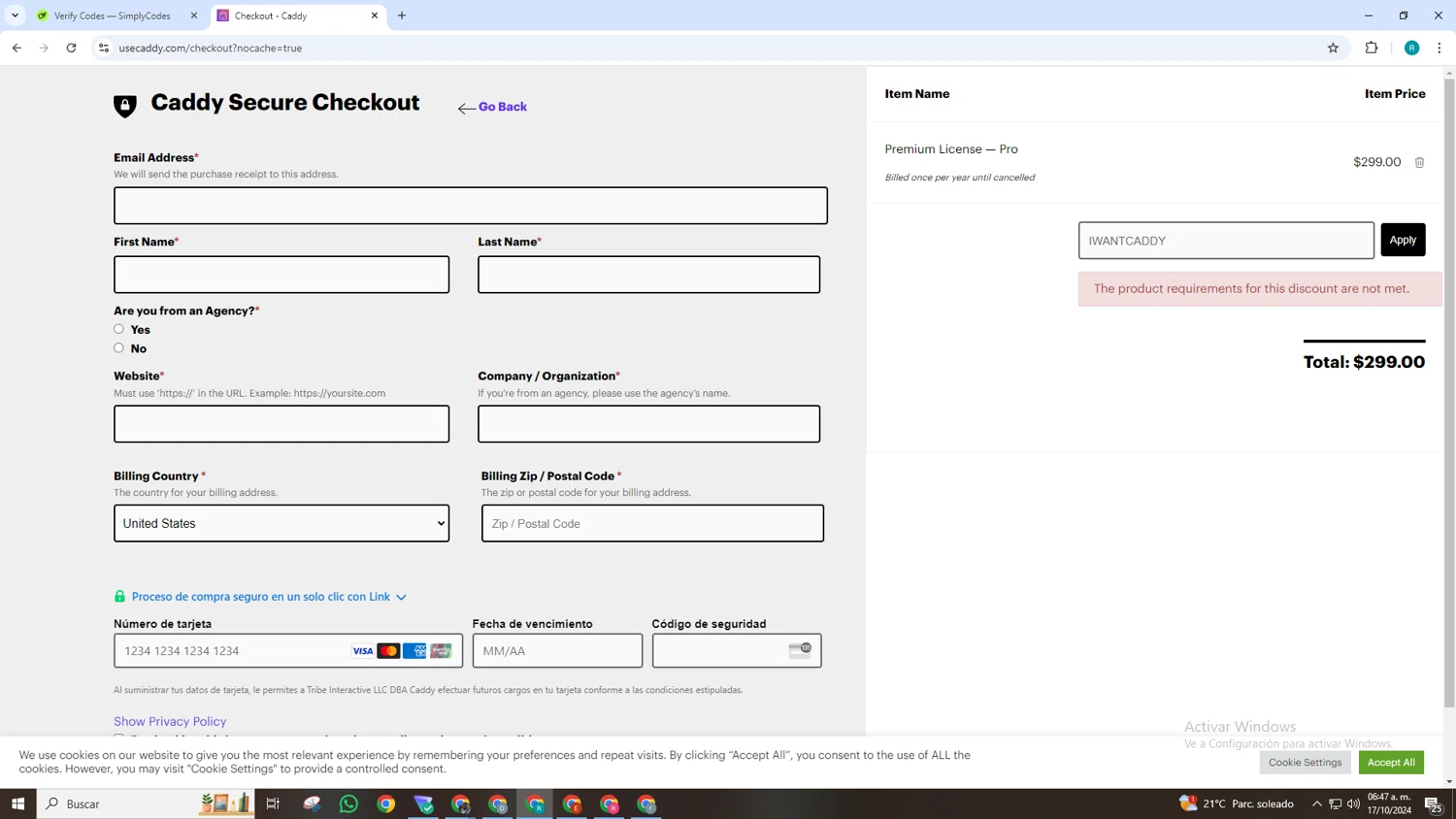This screenshot has height=819, width=1456.
Task: Focus the Código de seguridad field
Action: point(737,650)
